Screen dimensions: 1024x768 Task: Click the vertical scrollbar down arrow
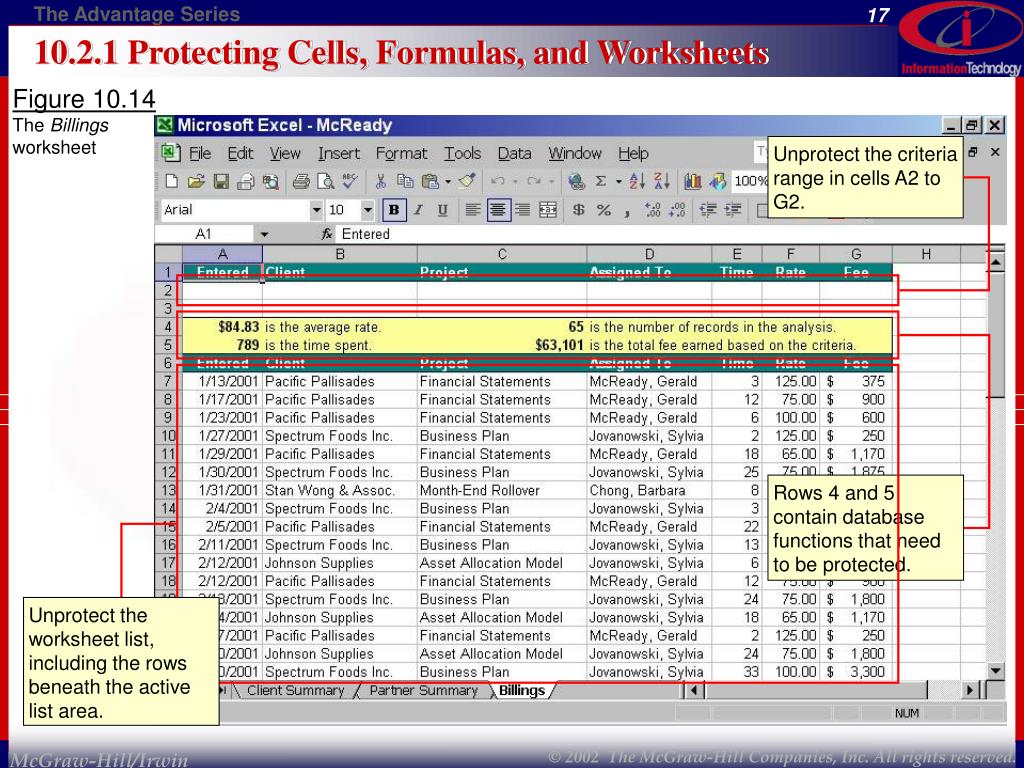coord(995,671)
